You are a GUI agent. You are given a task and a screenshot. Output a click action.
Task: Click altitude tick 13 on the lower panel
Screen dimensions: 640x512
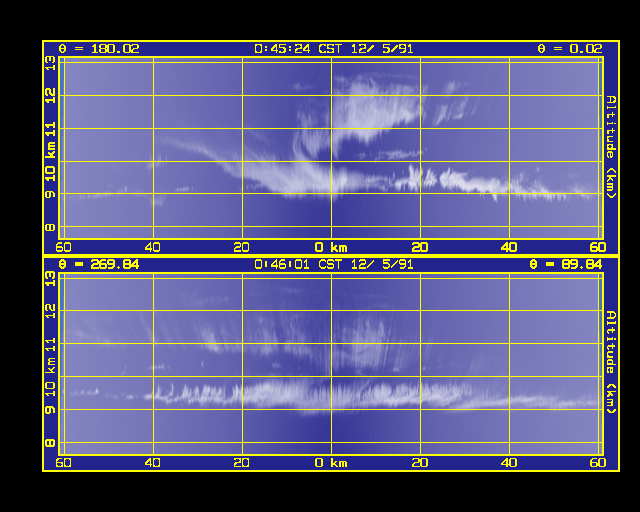click(50, 278)
